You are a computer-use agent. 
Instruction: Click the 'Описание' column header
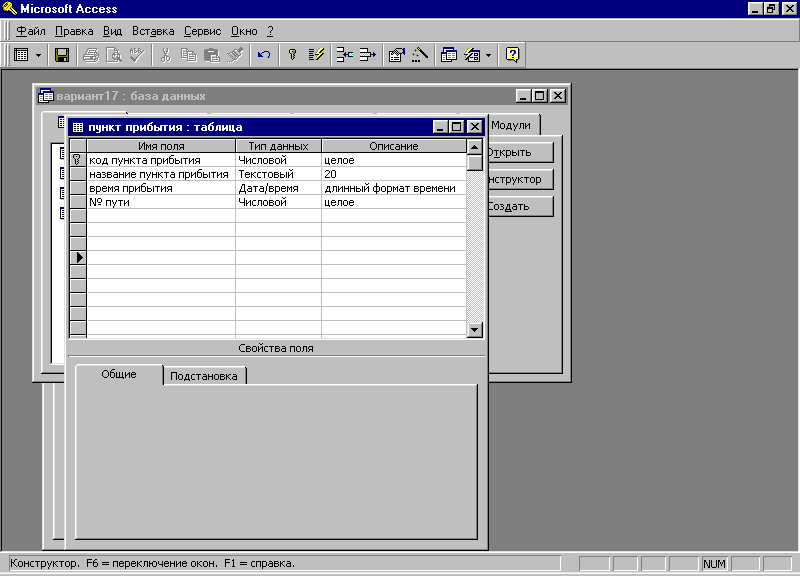(394, 146)
